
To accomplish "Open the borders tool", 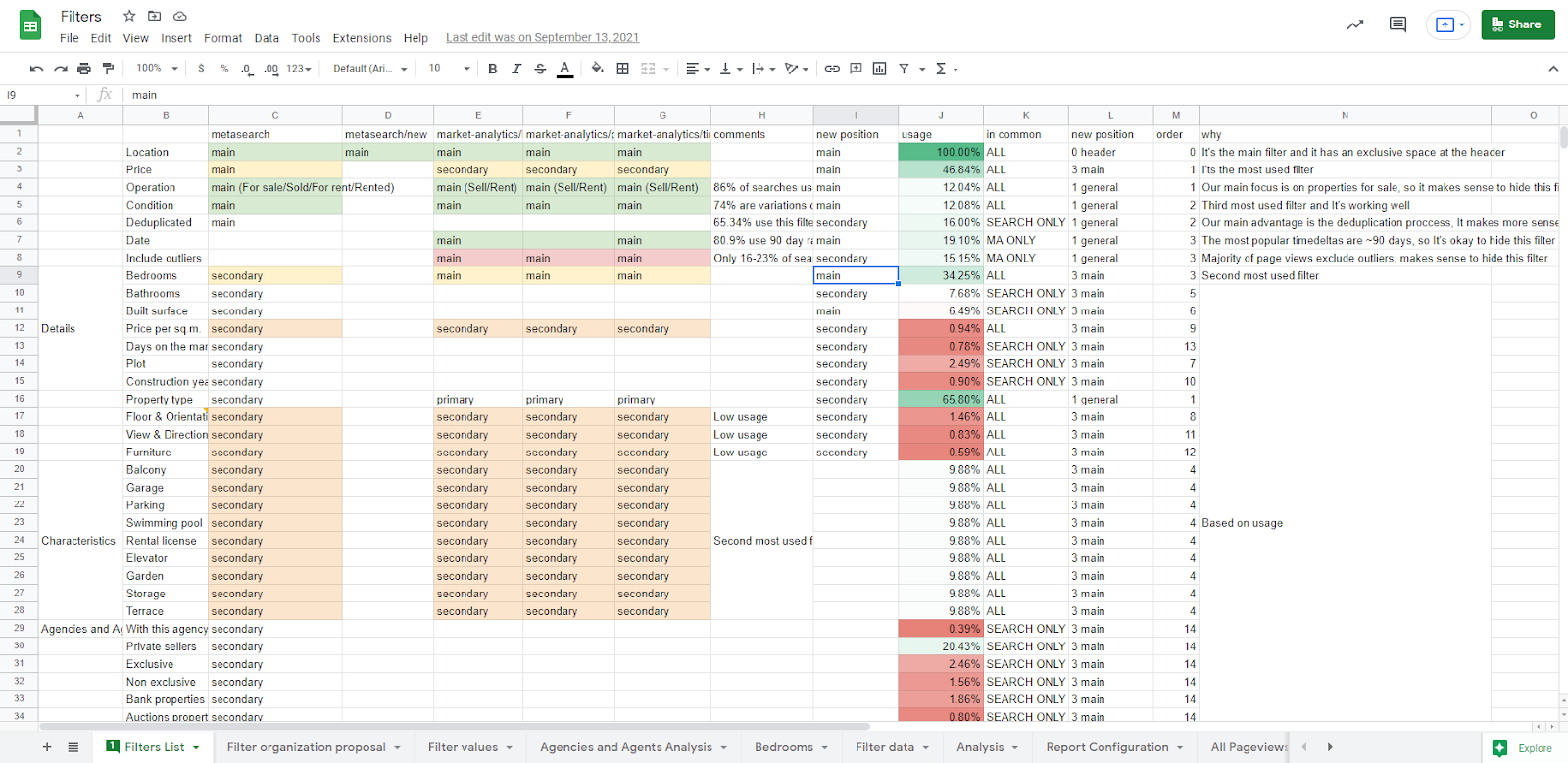I will [x=622, y=69].
